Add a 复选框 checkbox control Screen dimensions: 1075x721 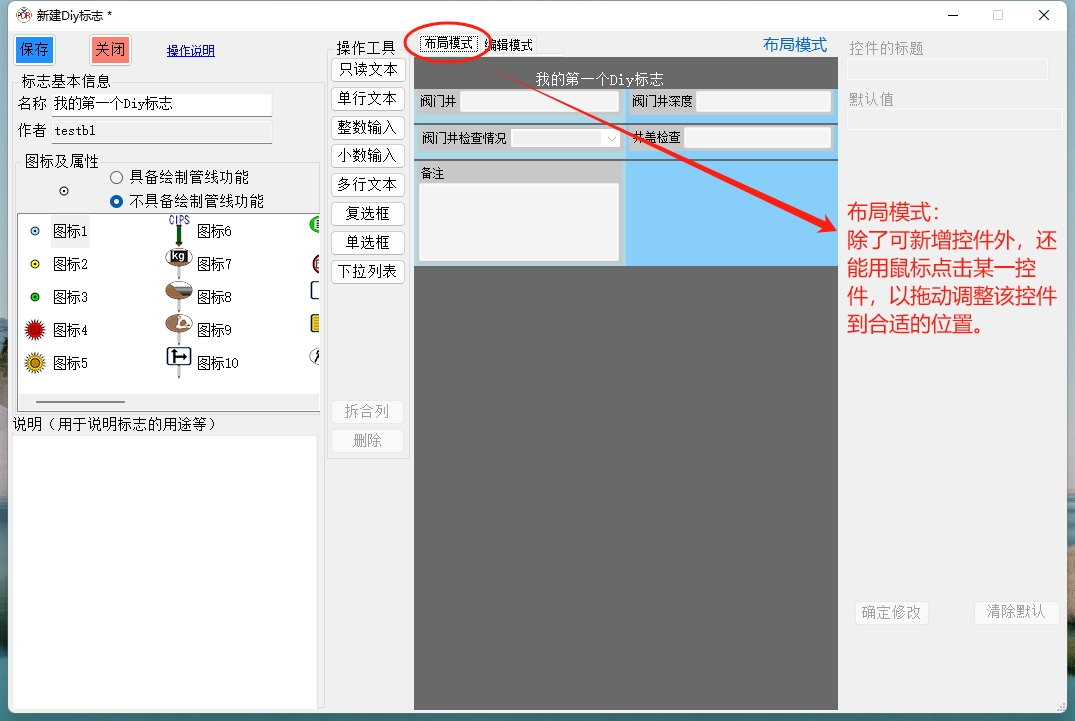coord(367,214)
